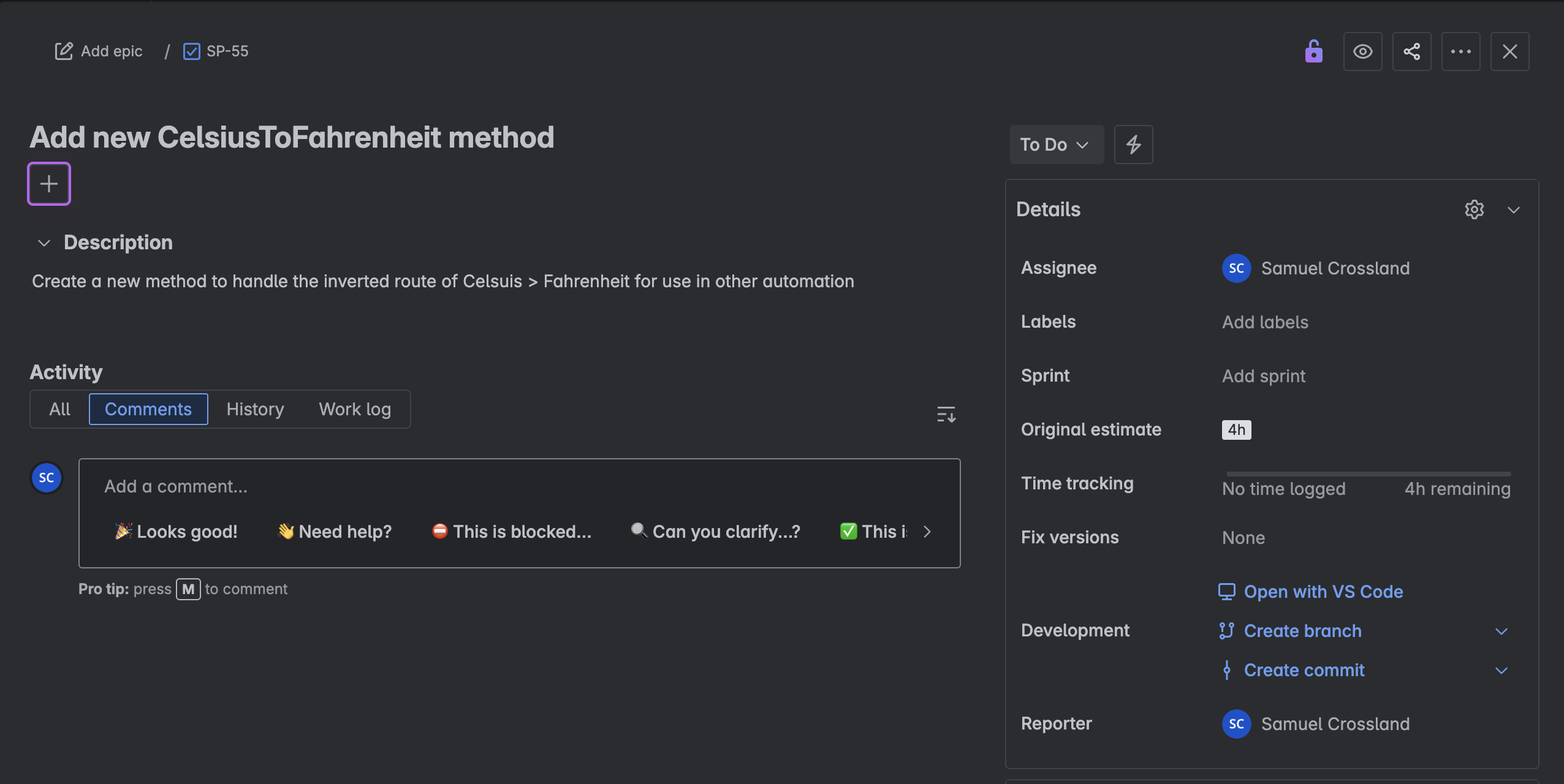Insert the 'Looks good!' quick comment
The image size is (1564, 784).
point(177,531)
